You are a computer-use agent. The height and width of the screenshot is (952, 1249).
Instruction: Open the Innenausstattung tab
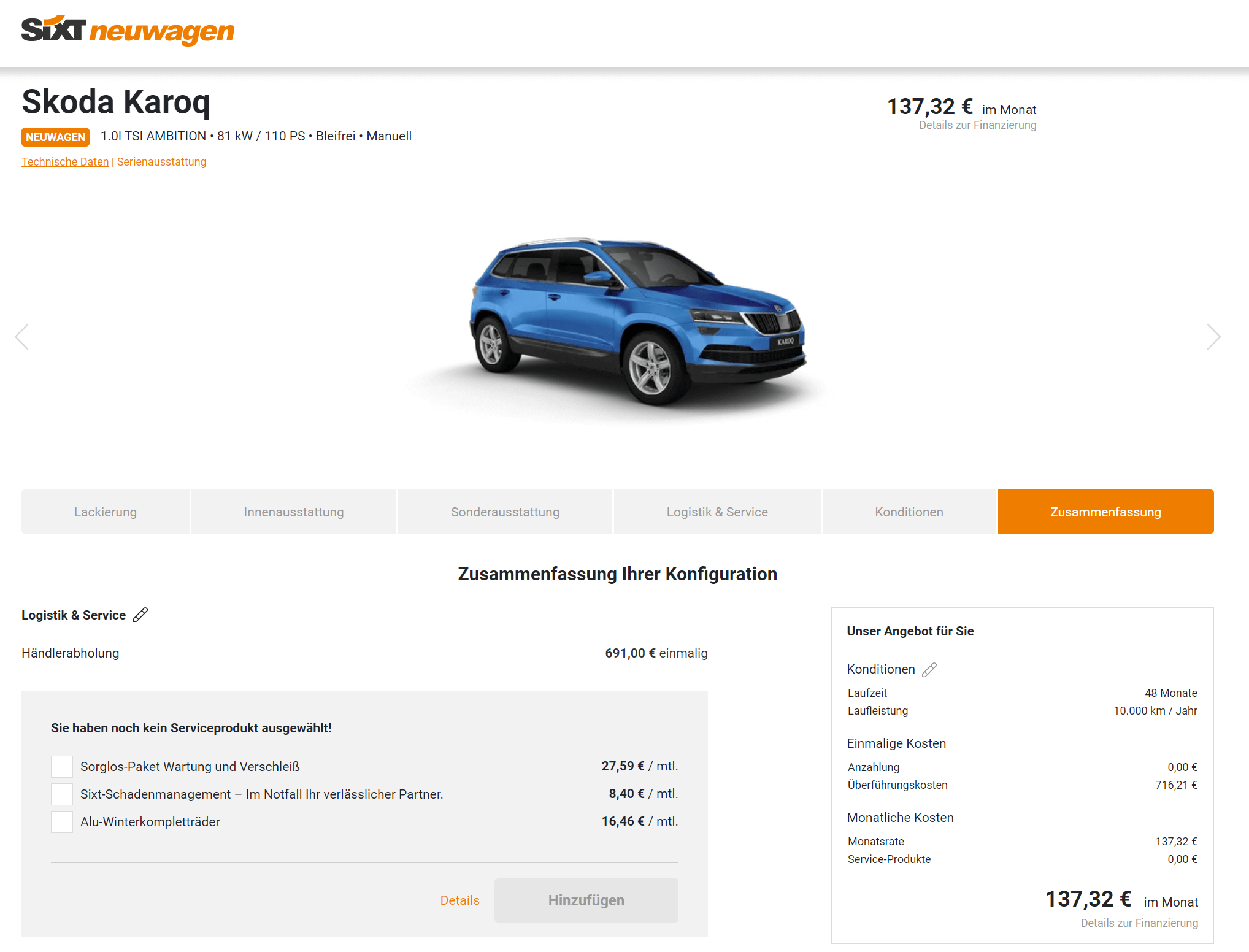tap(294, 512)
